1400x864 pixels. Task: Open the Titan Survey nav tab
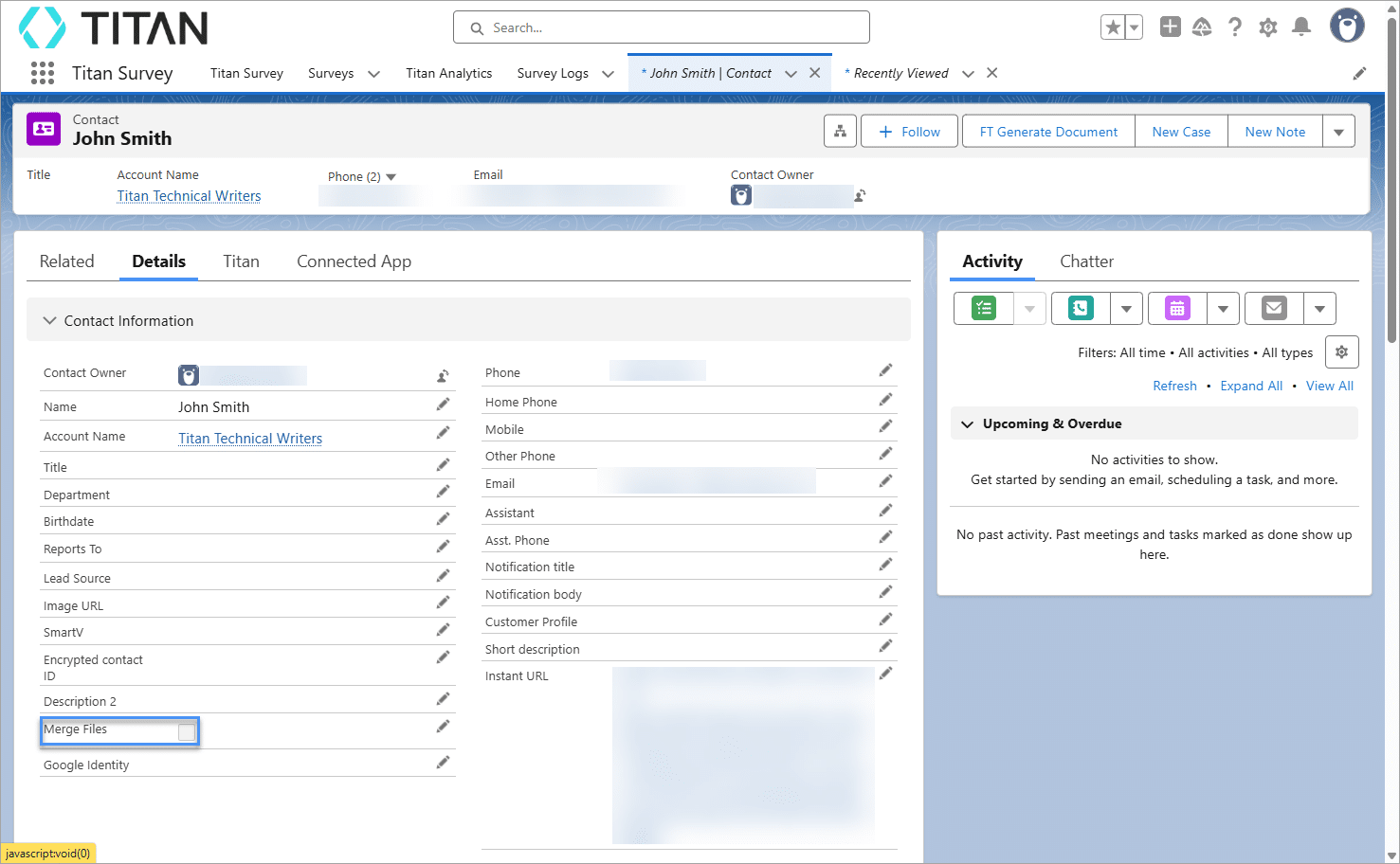[x=246, y=73]
